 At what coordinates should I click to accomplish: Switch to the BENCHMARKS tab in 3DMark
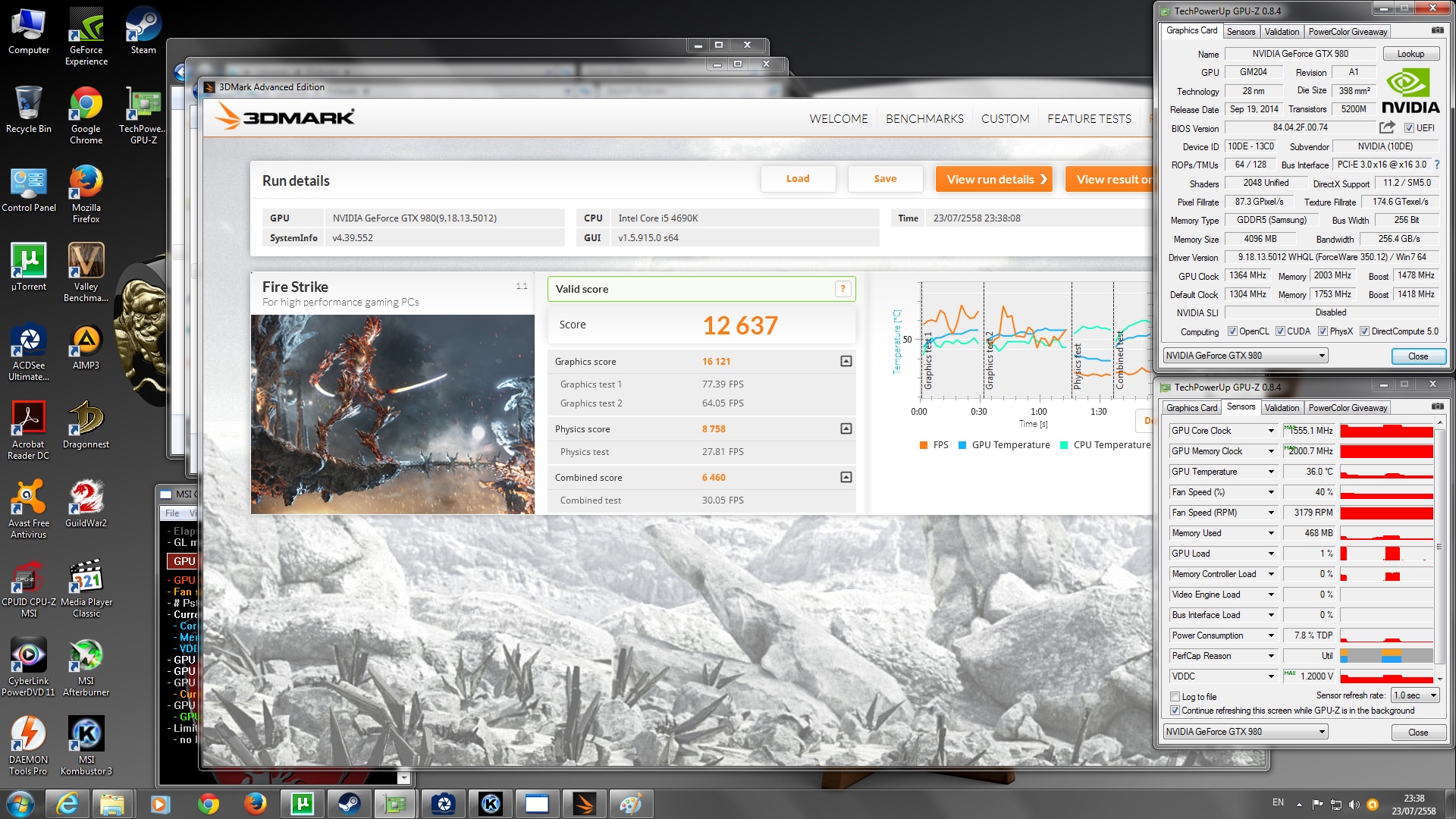coord(924,119)
